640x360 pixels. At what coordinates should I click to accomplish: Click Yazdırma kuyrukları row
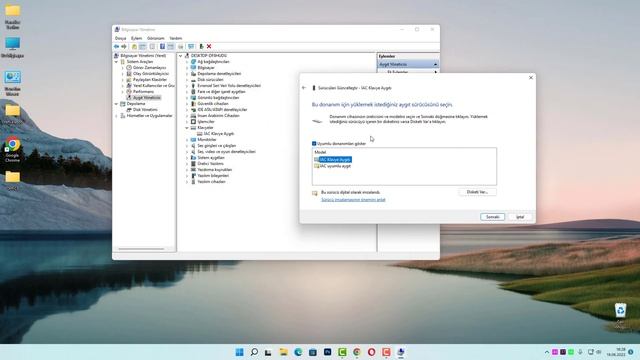click(215, 169)
